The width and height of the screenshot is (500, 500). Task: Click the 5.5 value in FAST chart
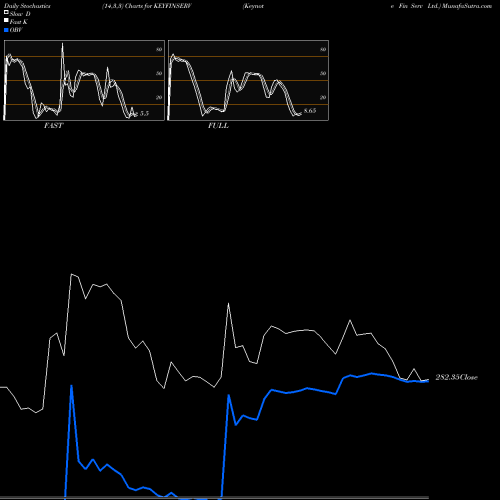click(144, 114)
